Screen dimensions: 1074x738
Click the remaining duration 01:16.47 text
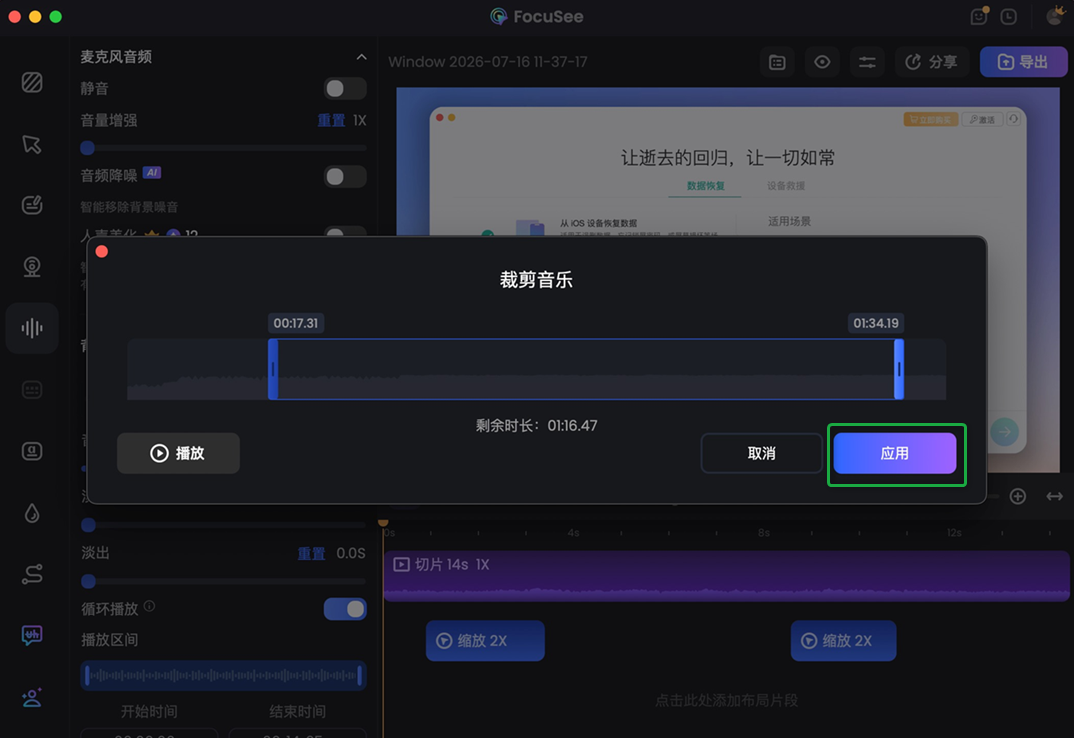[572, 426]
